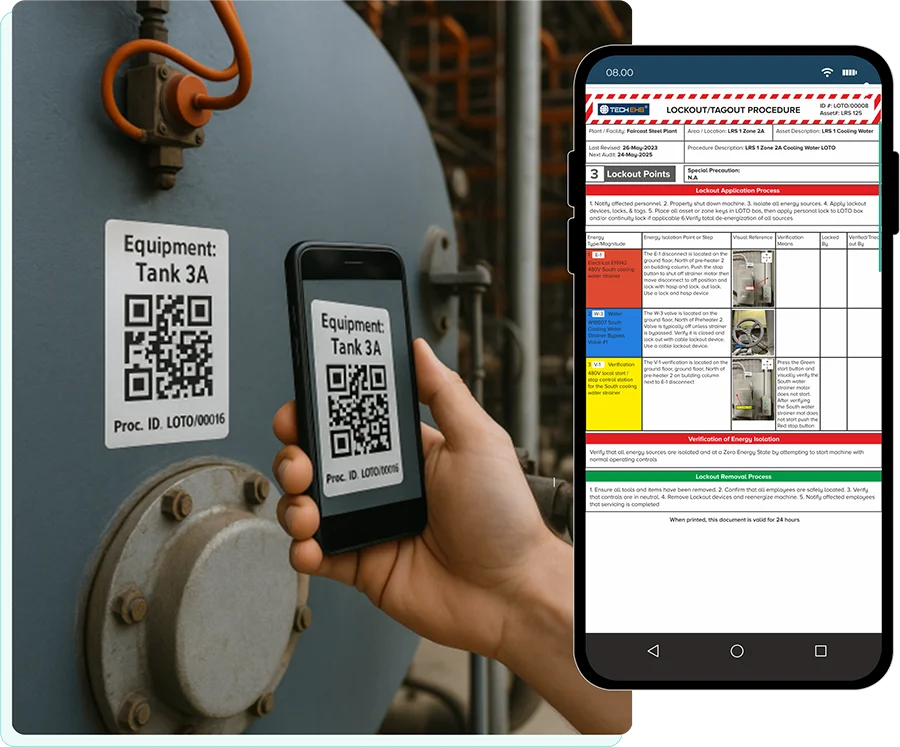Select the lockout removal steps paragraph

click(x=732, y=497)
